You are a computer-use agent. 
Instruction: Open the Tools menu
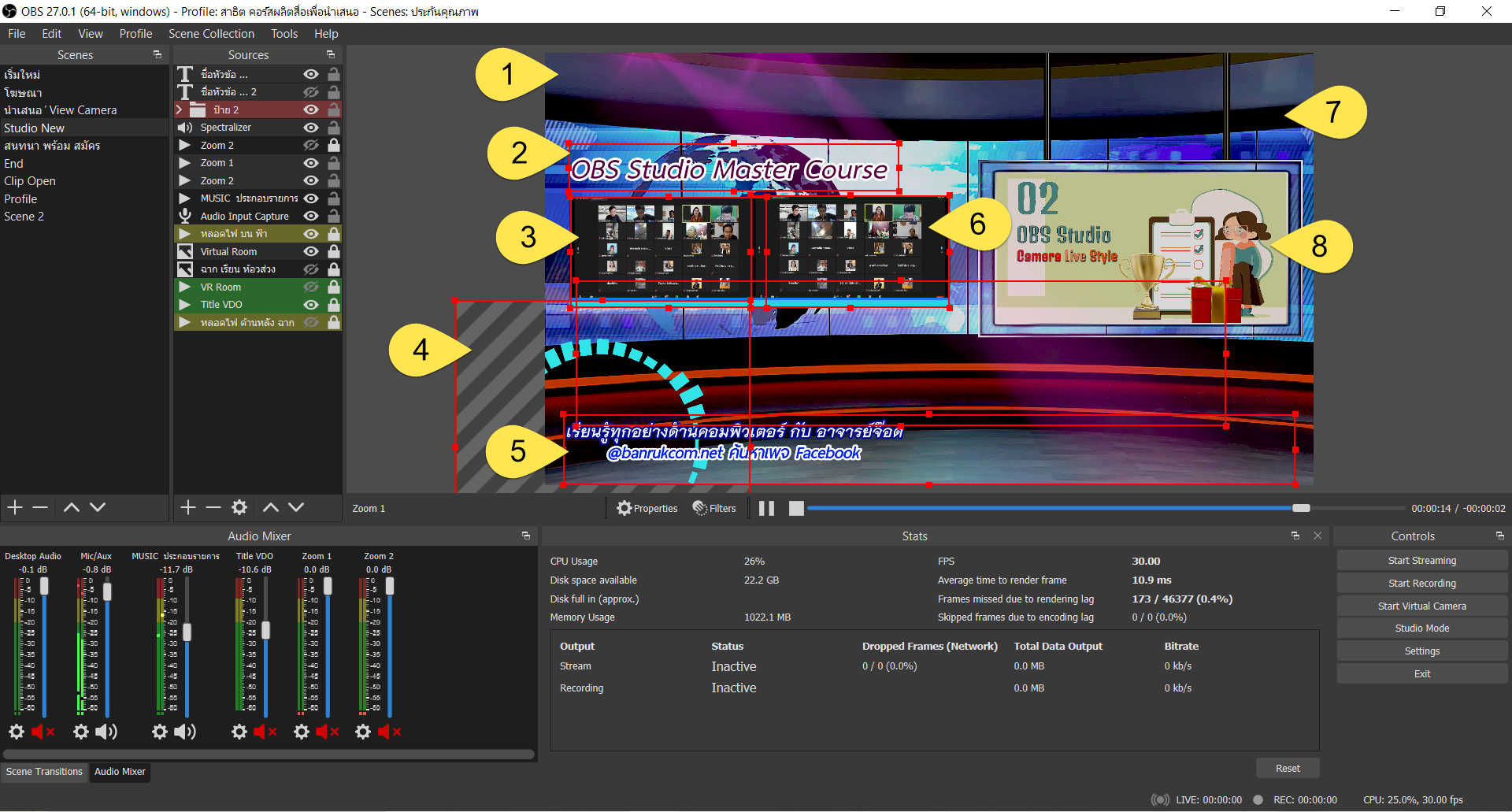(x=283, y=33)
